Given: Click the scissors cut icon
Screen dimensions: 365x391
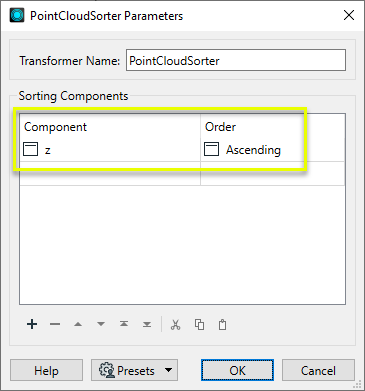Looking at the screenshot, I should (x=175, y=324).
